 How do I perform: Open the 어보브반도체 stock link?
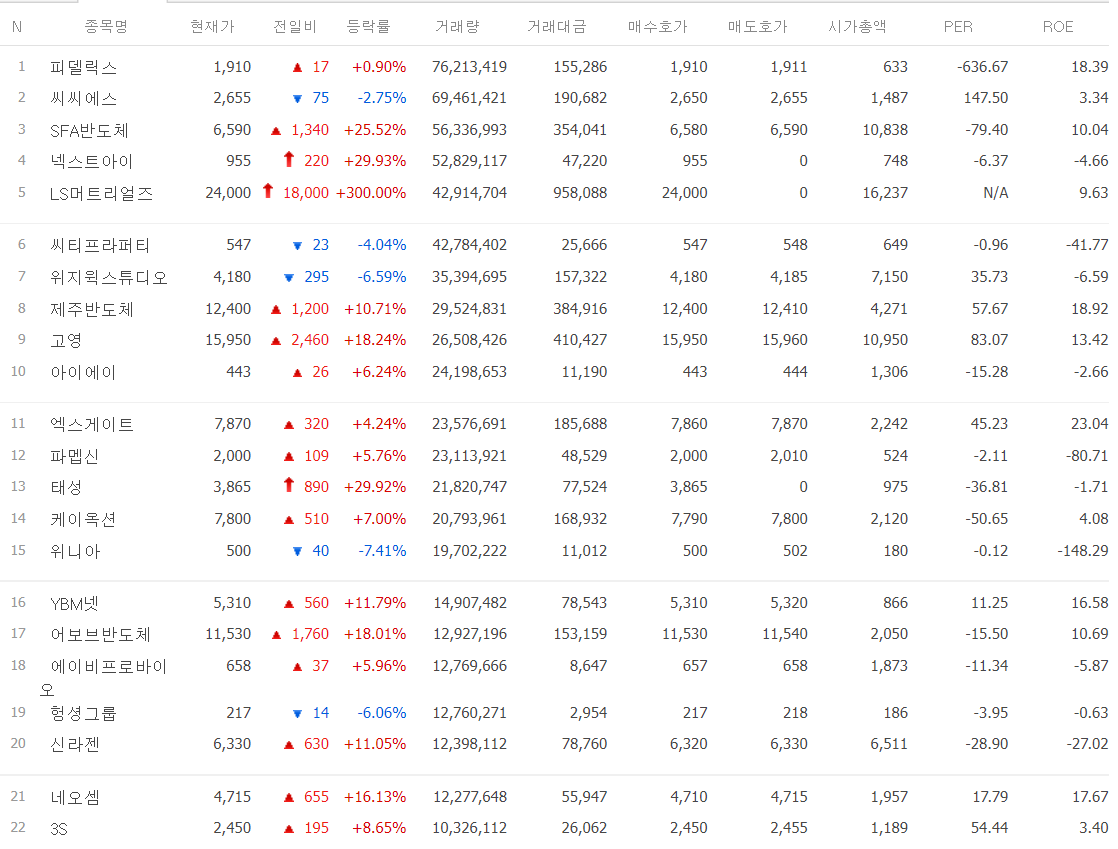click(101, 635)
